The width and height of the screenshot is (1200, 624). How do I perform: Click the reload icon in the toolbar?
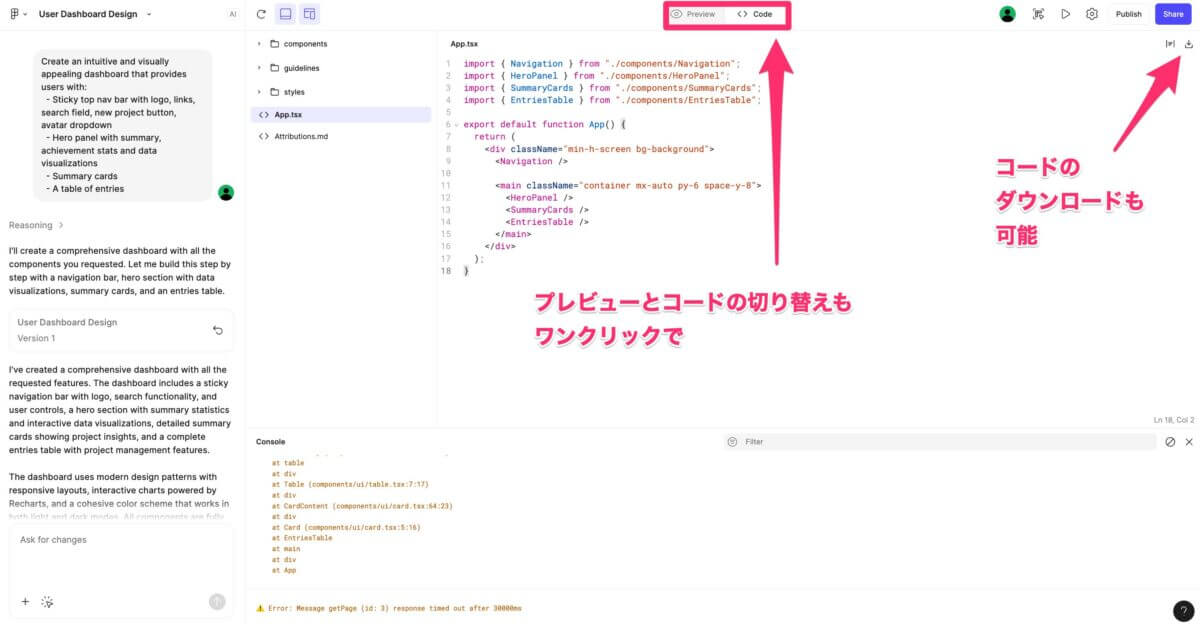(261, 14)
